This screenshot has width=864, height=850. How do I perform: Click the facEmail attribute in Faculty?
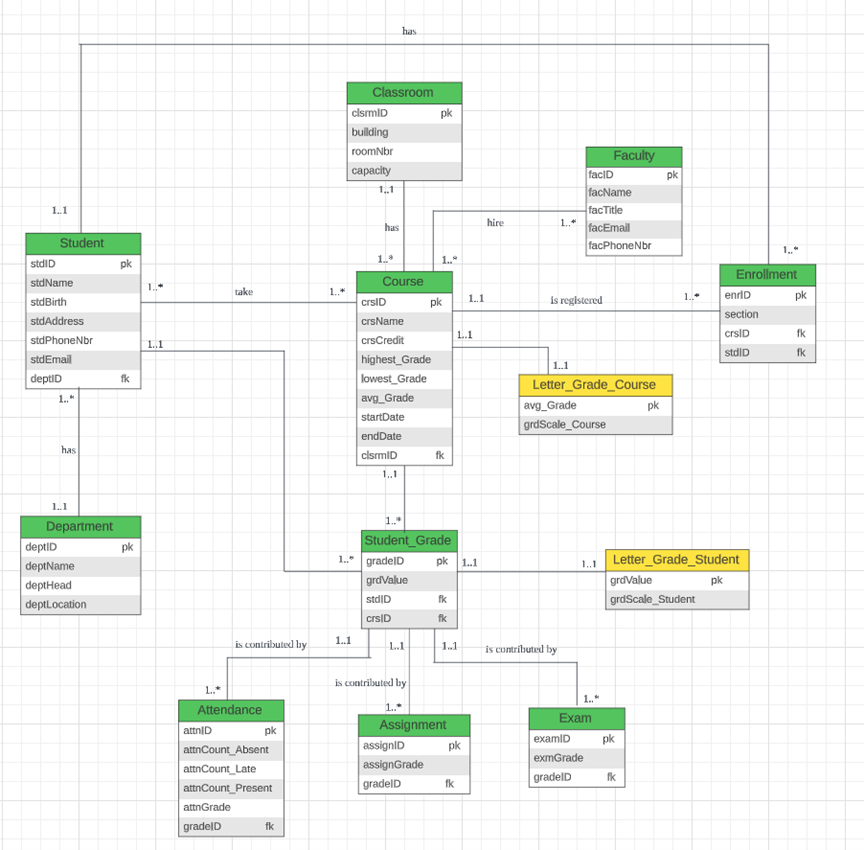pyautogui.click(x=610, y=228)
